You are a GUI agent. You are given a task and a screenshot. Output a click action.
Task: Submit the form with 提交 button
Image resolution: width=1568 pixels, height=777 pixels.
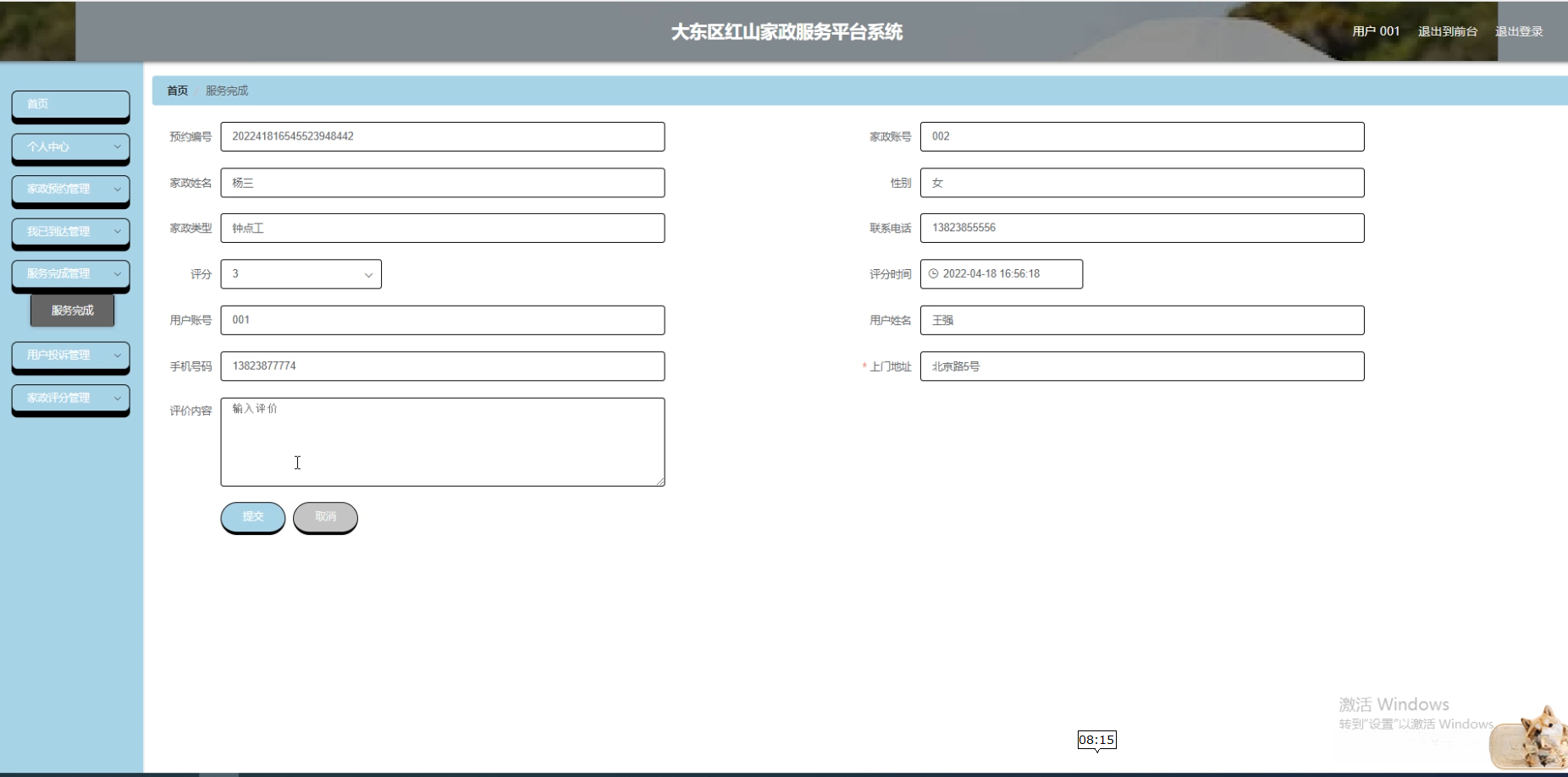tap(252, 517)
